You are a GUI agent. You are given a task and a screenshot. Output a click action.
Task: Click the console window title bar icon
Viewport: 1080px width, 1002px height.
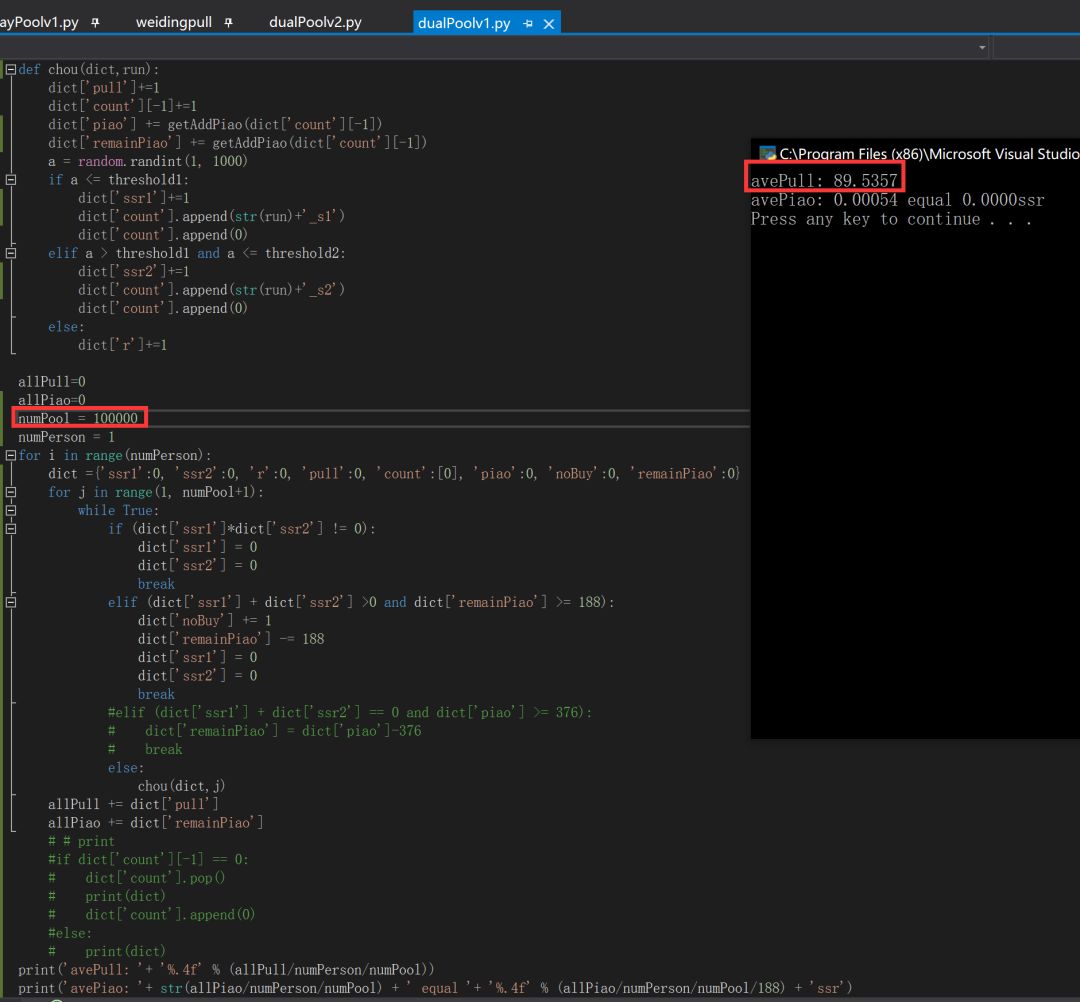[767, 154]
